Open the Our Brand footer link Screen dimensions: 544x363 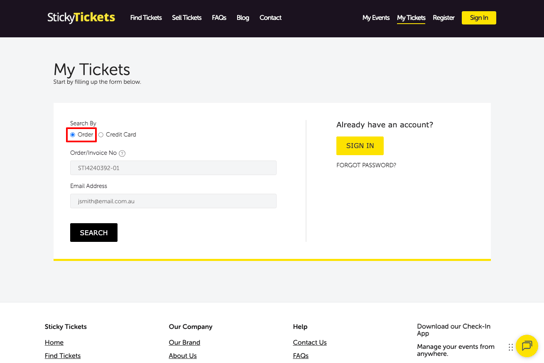pos(184,343)
